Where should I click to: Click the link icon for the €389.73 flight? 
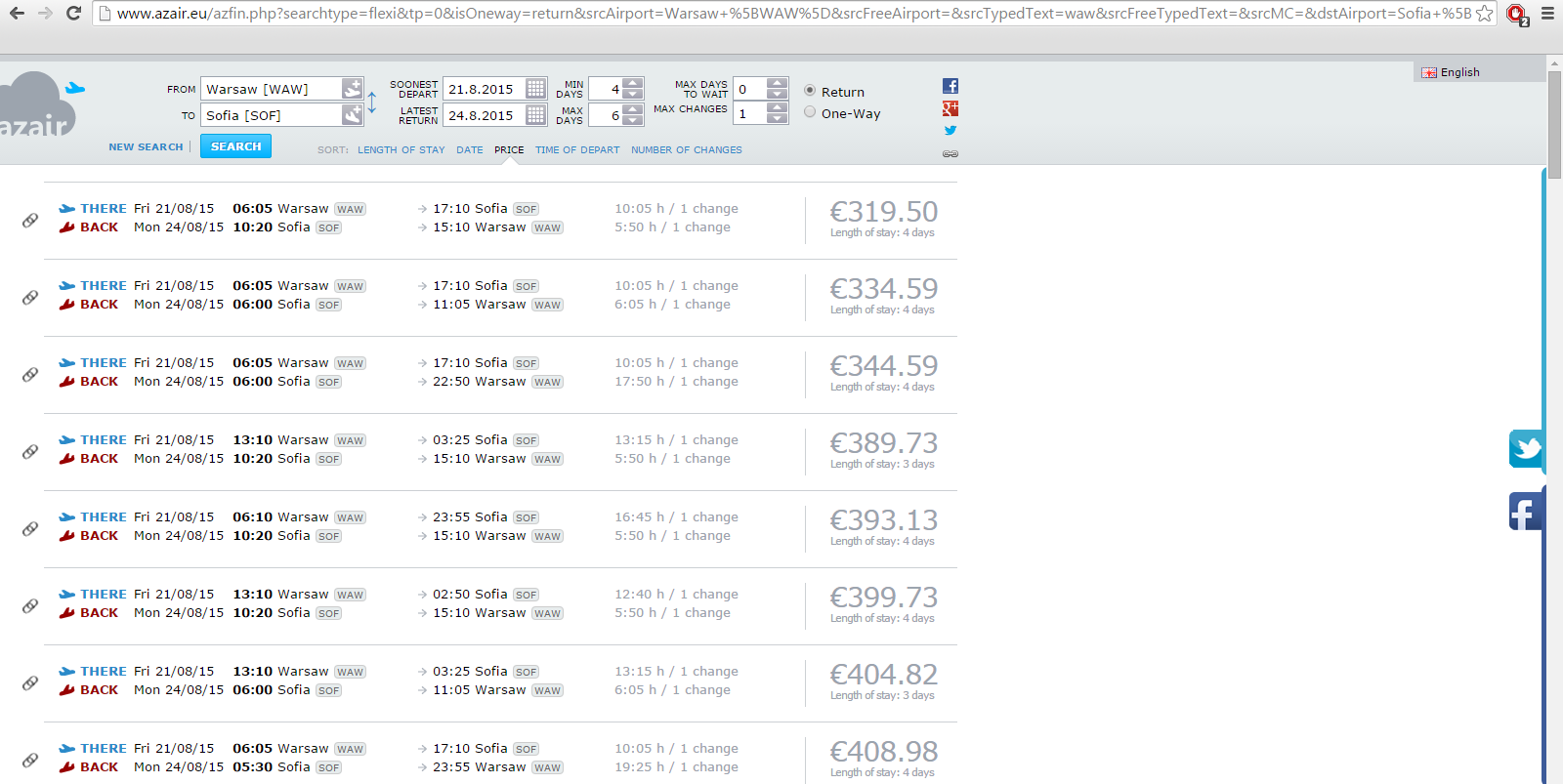pyautogui.click(x=30, y=451)
